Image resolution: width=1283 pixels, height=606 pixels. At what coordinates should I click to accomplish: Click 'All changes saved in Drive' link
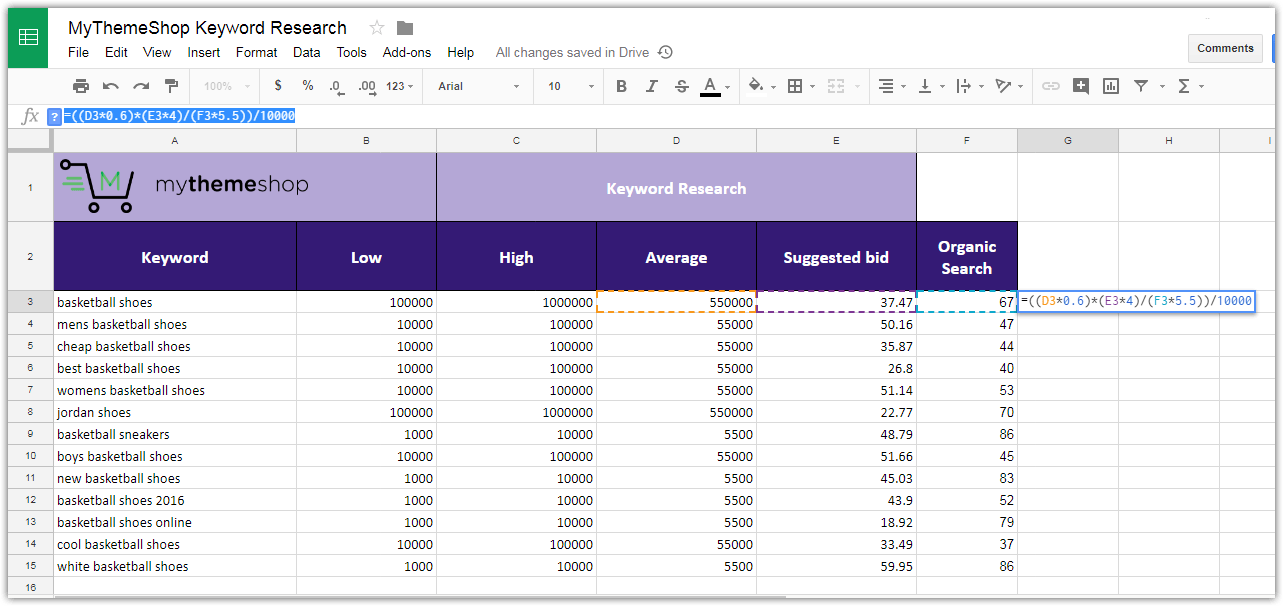click(x=572, y=52)
